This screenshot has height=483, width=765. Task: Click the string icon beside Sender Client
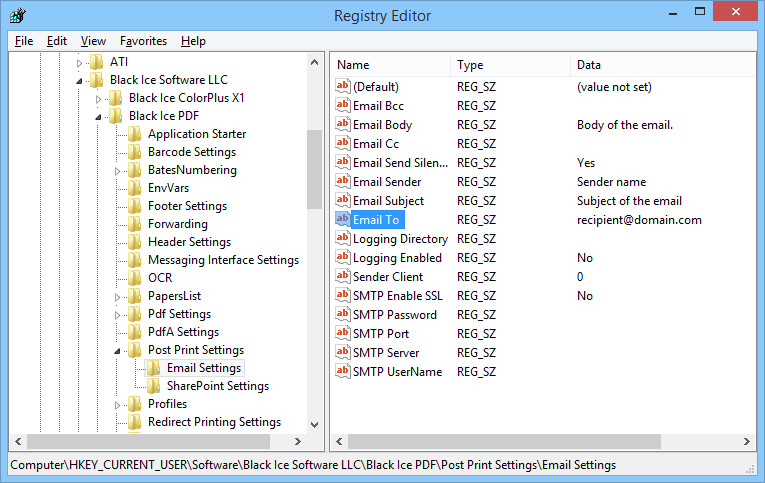pos(342,277)
